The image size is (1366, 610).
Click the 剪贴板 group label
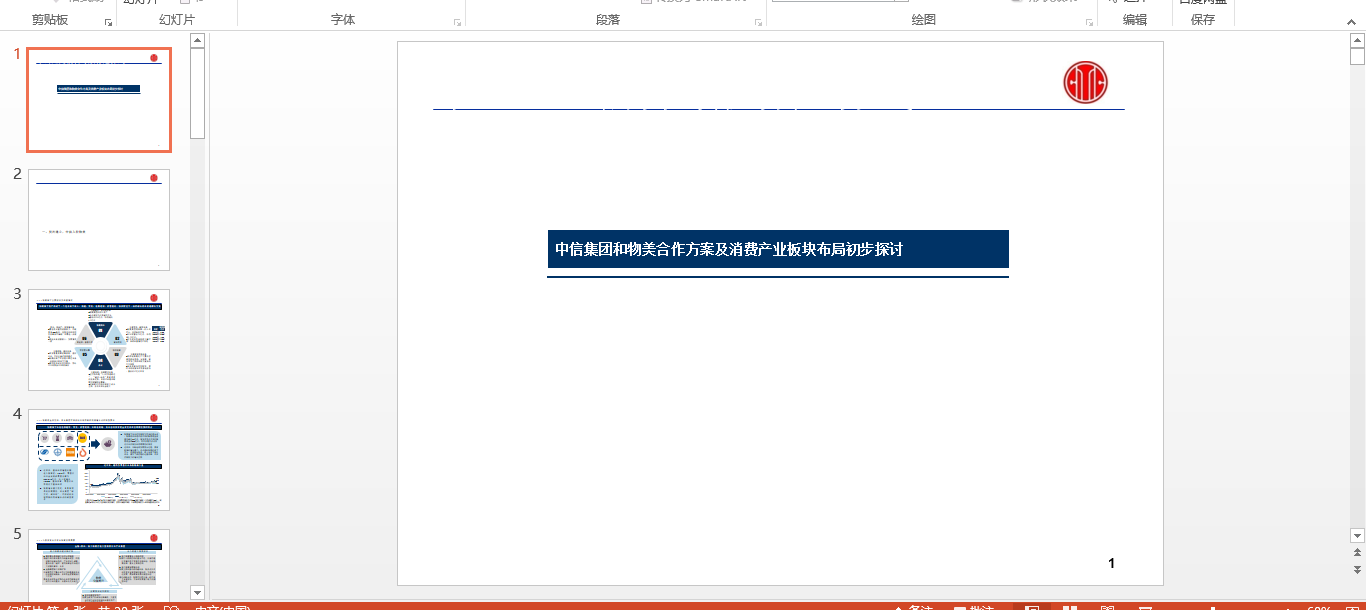pos(50,20)
